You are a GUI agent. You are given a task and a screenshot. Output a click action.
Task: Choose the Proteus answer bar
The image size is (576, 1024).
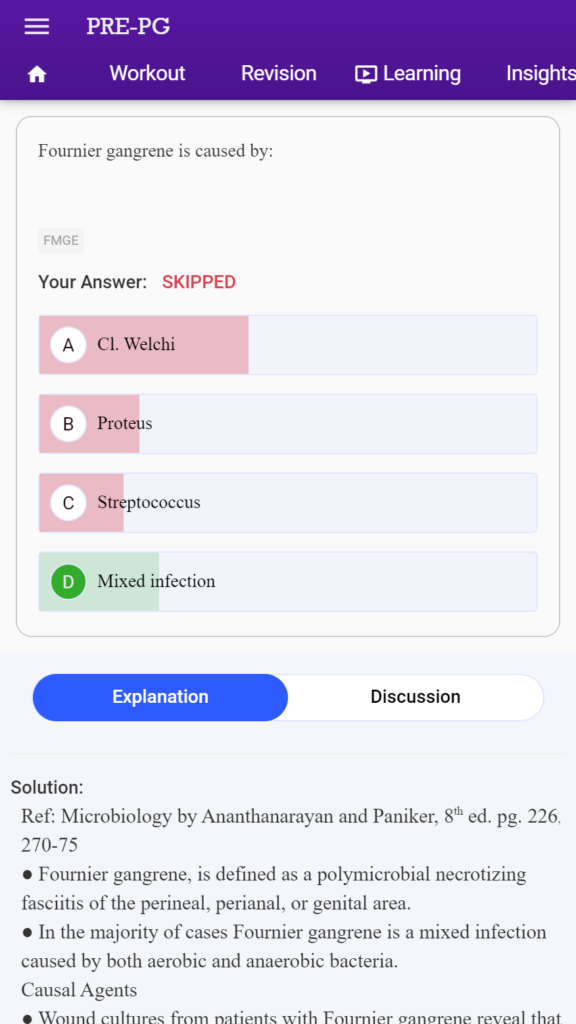(288, 424)
